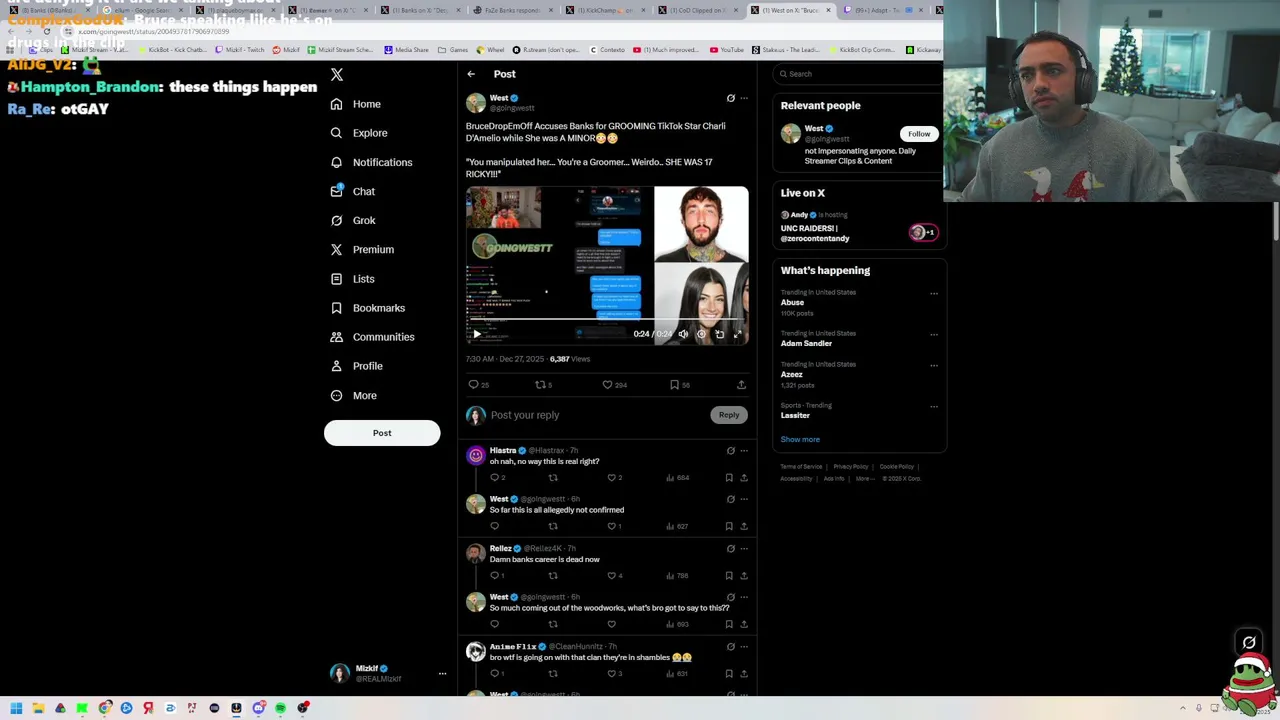Open Notifications from the sidebar
The image size is (1280, 720).
click(x=371, y=162)
